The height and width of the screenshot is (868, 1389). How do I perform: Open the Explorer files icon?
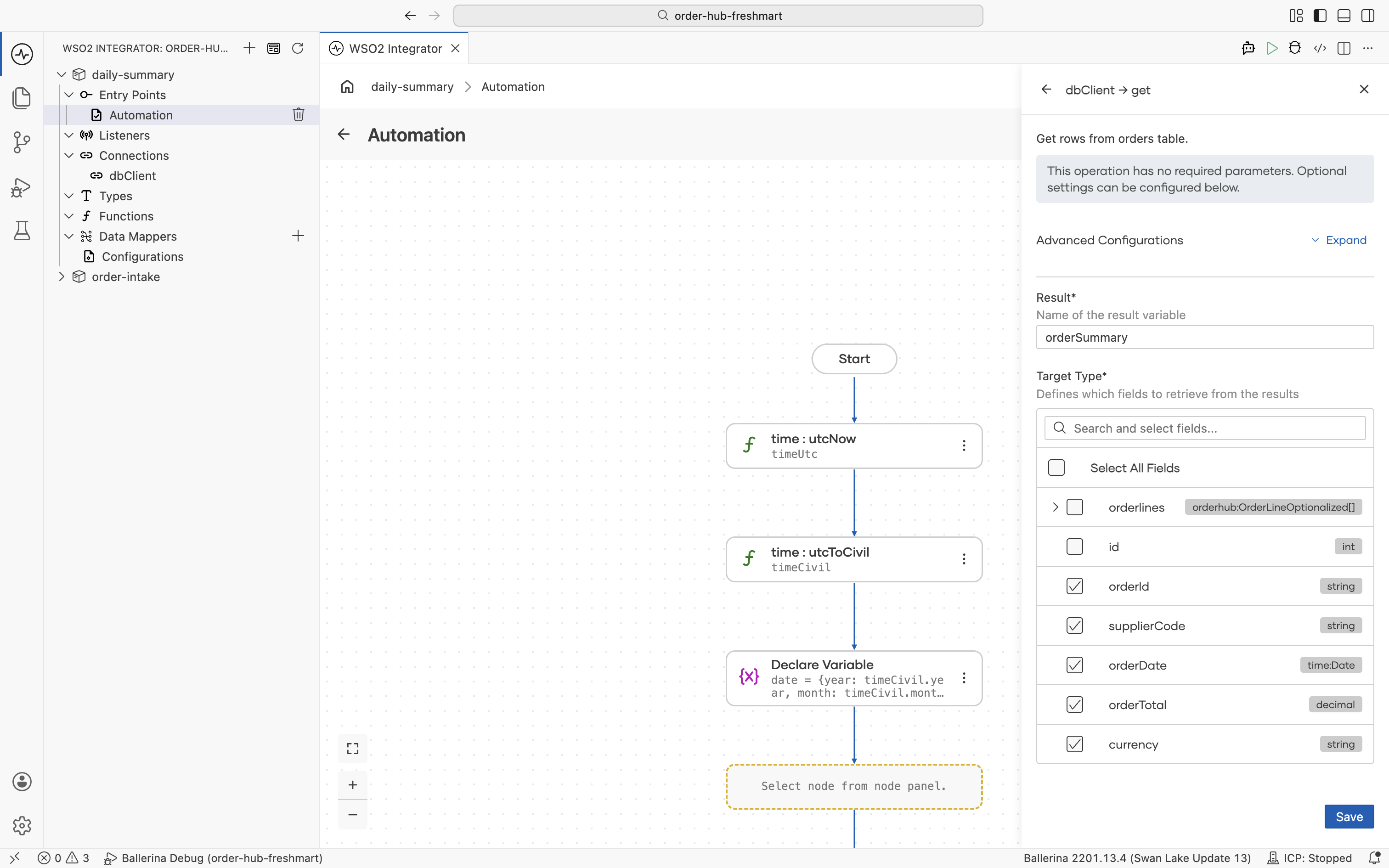pos(22,97)
